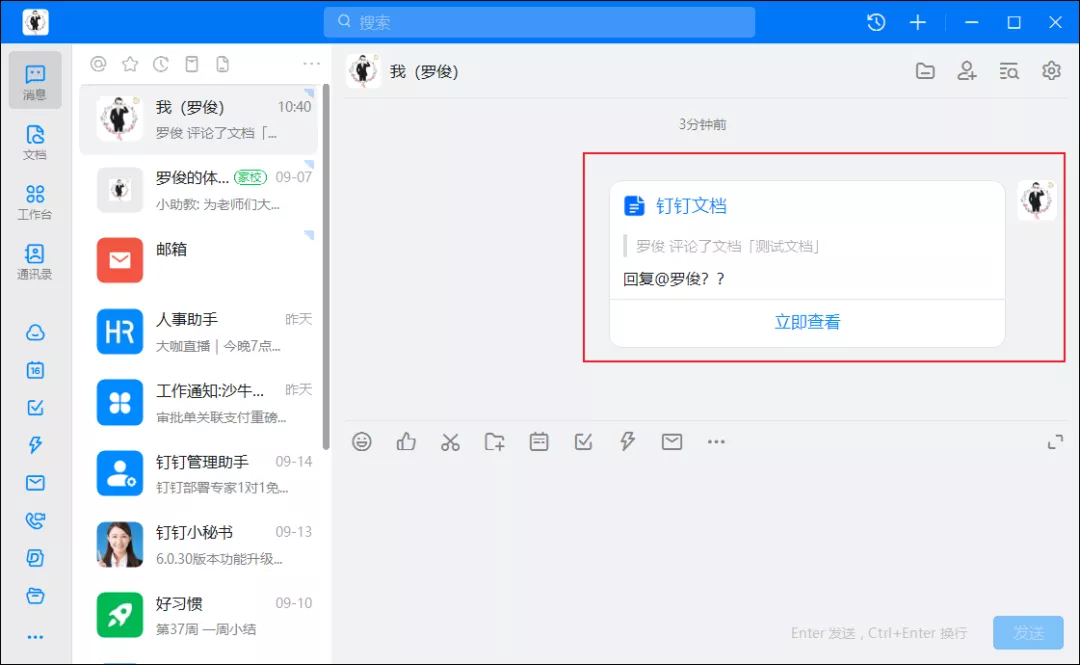Click the schedule calendar icon in chat toolbar
This screenshot has width=1080, height=665.
point(539,442)
